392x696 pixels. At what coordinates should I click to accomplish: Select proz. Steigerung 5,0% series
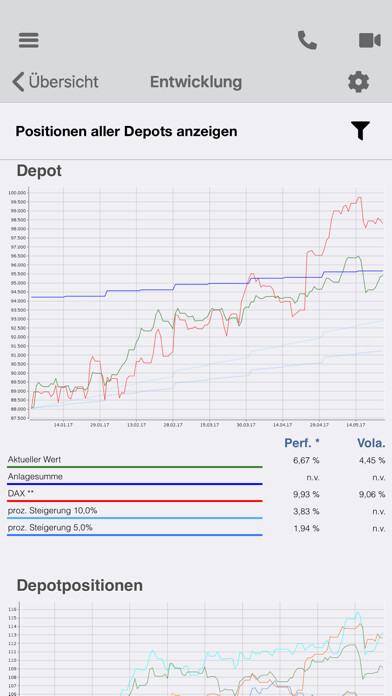pyautogui.click(x=135, y=529)
